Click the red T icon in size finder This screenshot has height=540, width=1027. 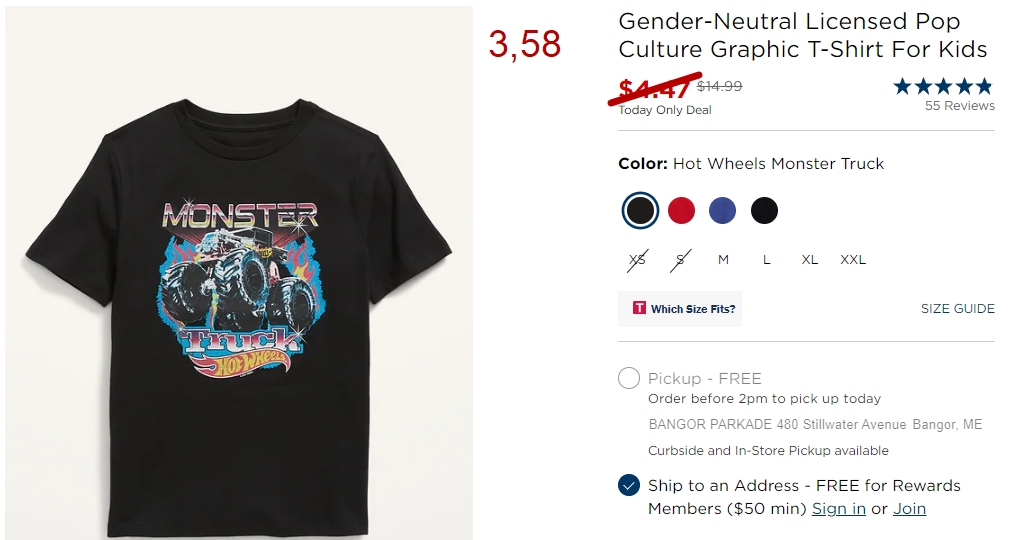tap(639, 308)
